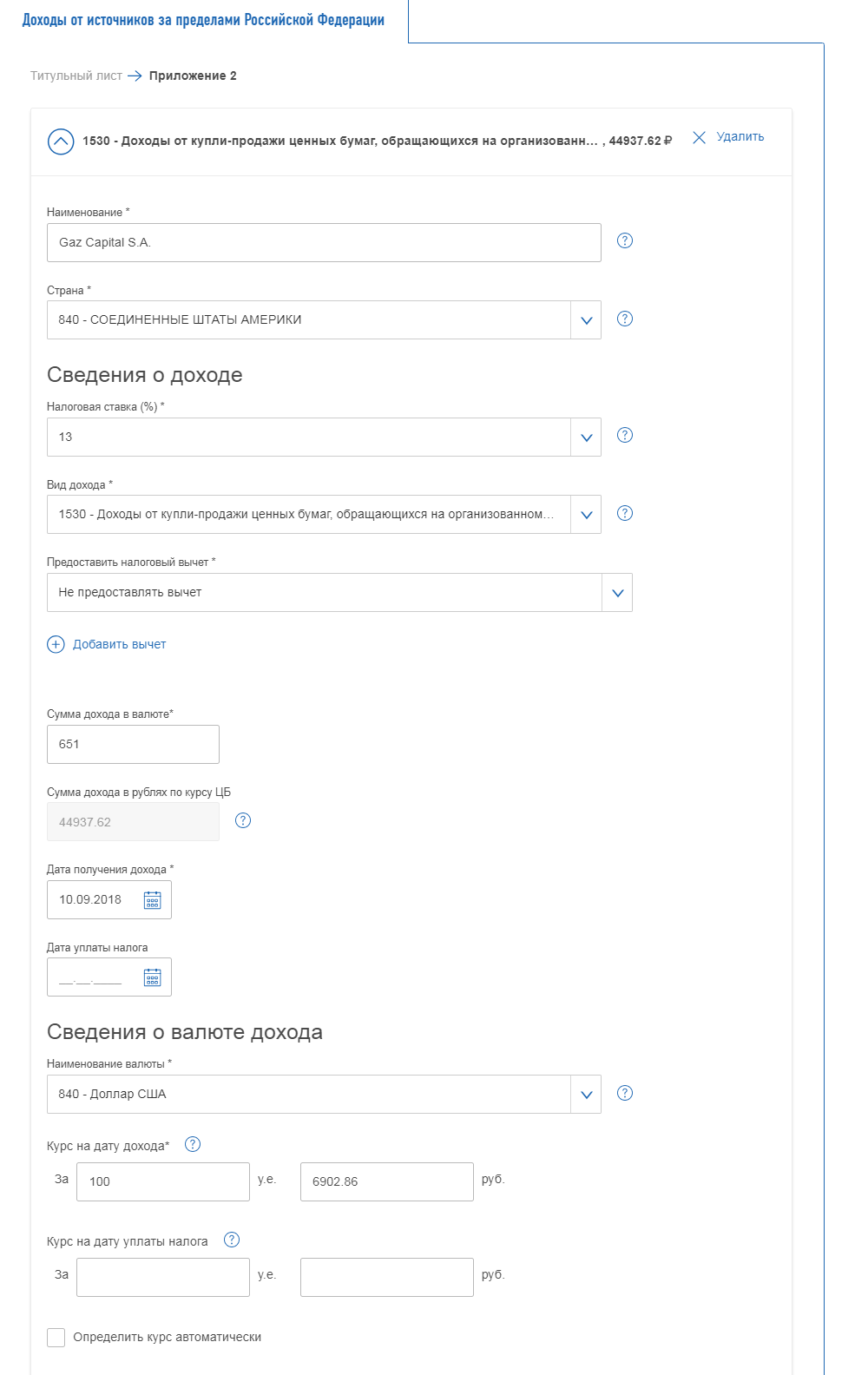Focus the date field showing 10.09.2018
Screen dimensions: 868x1375
coord(109,900)
